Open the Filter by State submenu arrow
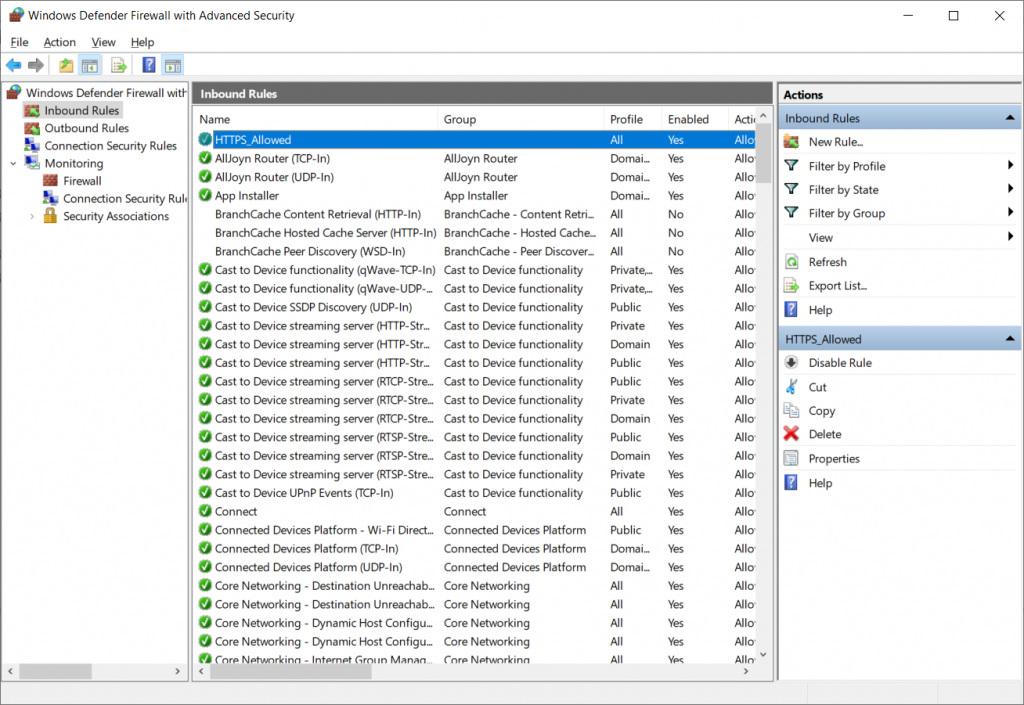The width and height of the screenshot is (1024, 705). [1010, 189]
